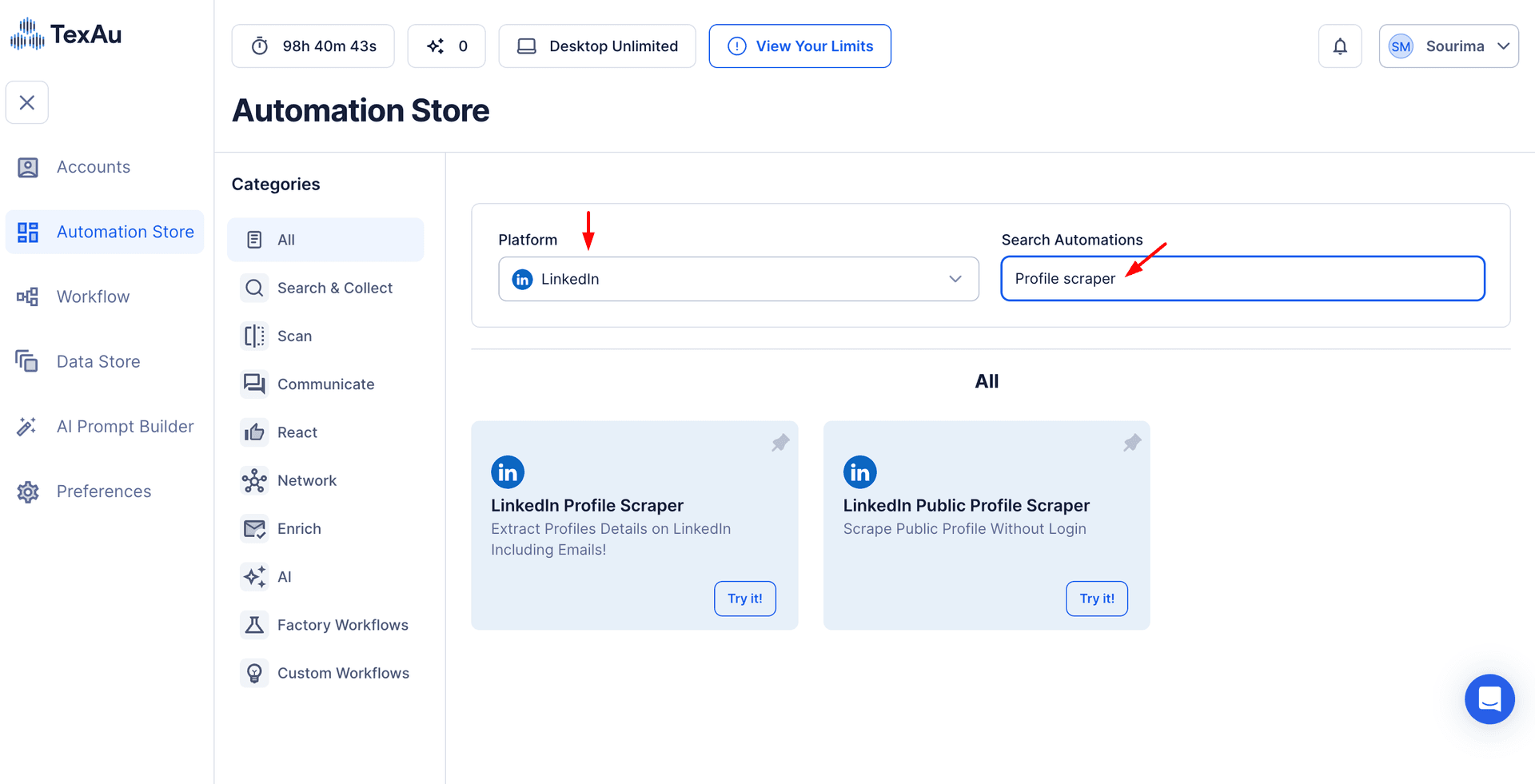Viewport: 1535px width, 784px height.
Task: Click 'Scrape Public Profile Without Login' text
Action: 964,529
